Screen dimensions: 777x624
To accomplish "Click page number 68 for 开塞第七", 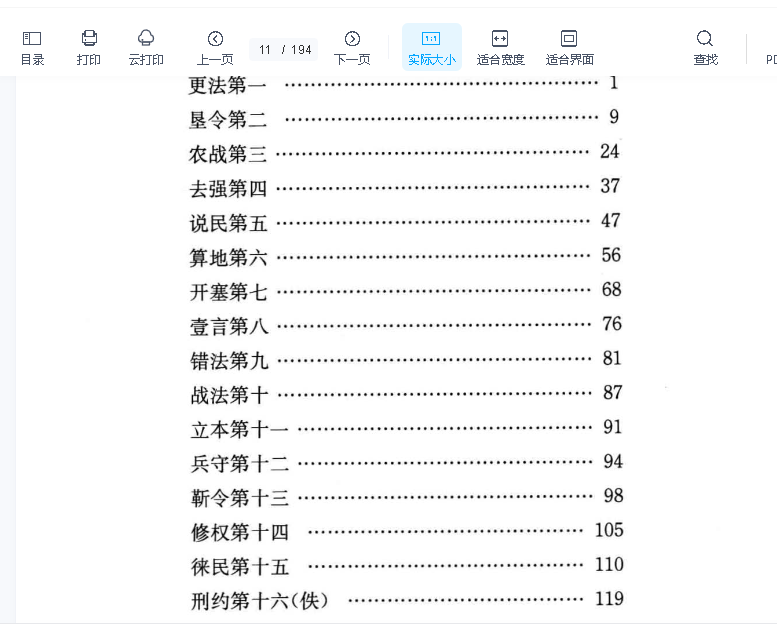I will (611, 289).
